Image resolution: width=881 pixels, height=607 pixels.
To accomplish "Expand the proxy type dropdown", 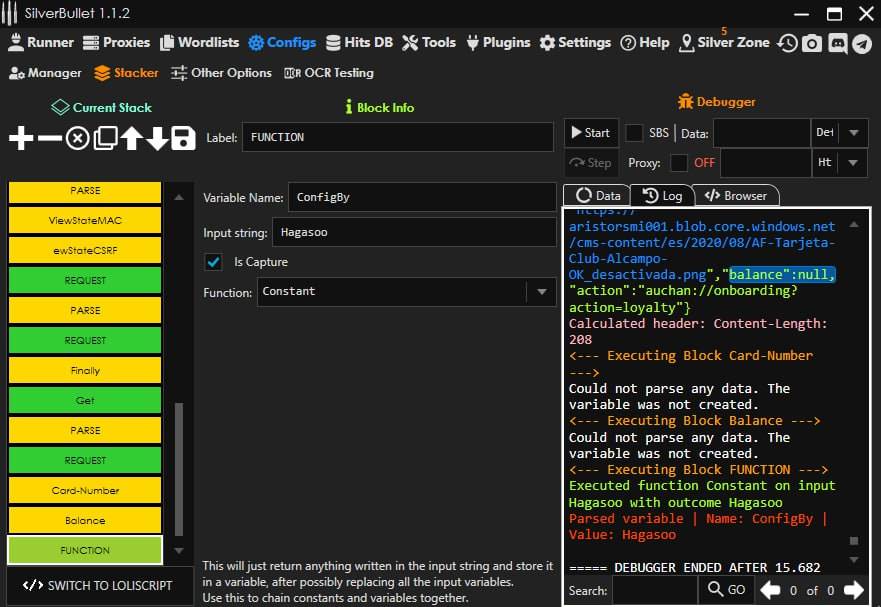I will [x=853, y=163].
